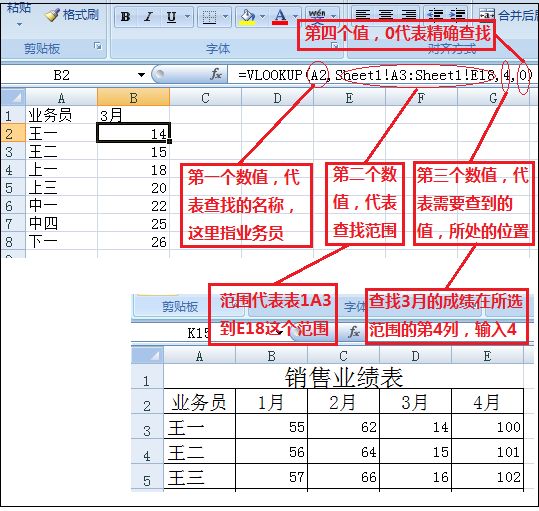The width and height of the screenshot is (539, 511).
Task: Click the cell with value 102
Action: click(487, 477)
